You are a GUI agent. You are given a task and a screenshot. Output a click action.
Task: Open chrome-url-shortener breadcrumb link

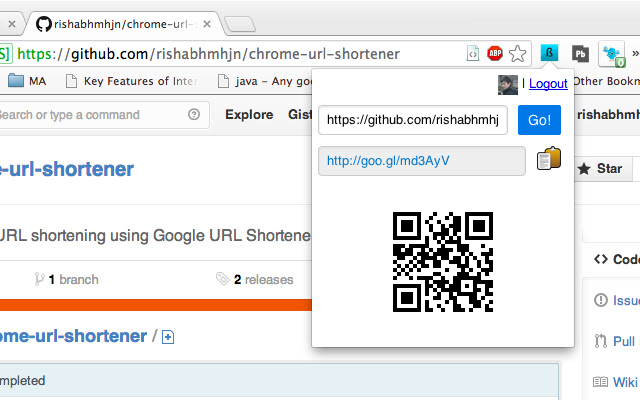(73, 336)
